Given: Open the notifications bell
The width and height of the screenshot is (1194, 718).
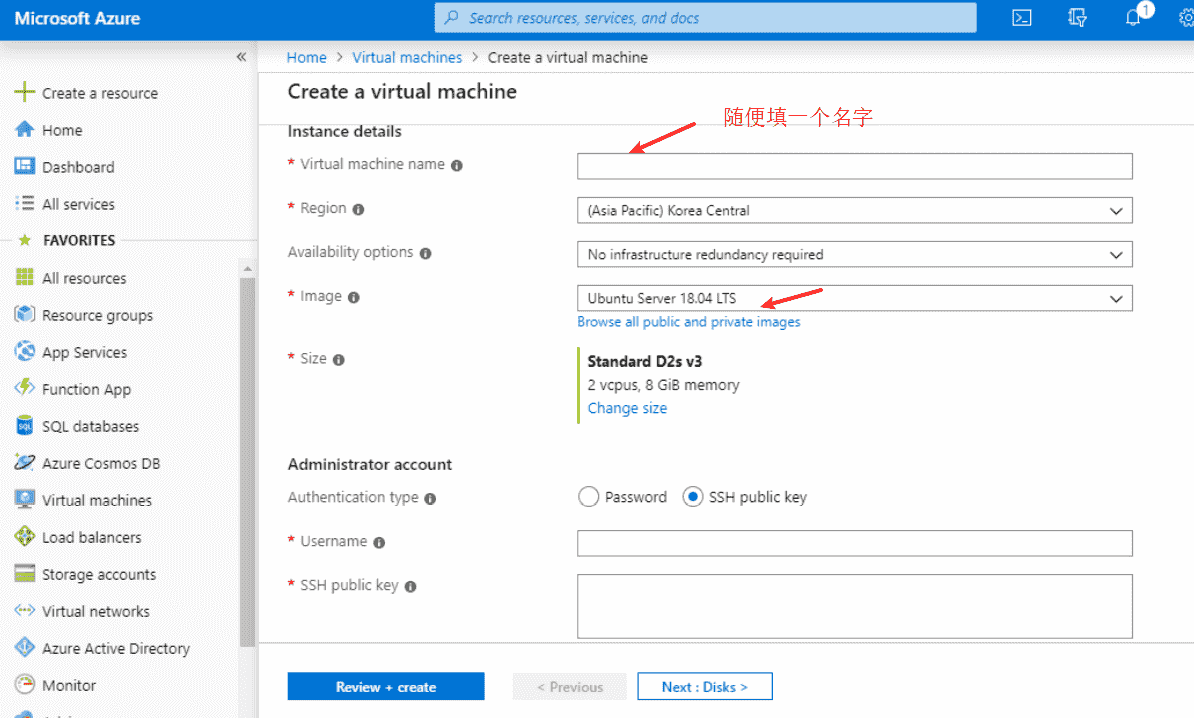Looking at the screenshot, I should tap(1133, 18).
